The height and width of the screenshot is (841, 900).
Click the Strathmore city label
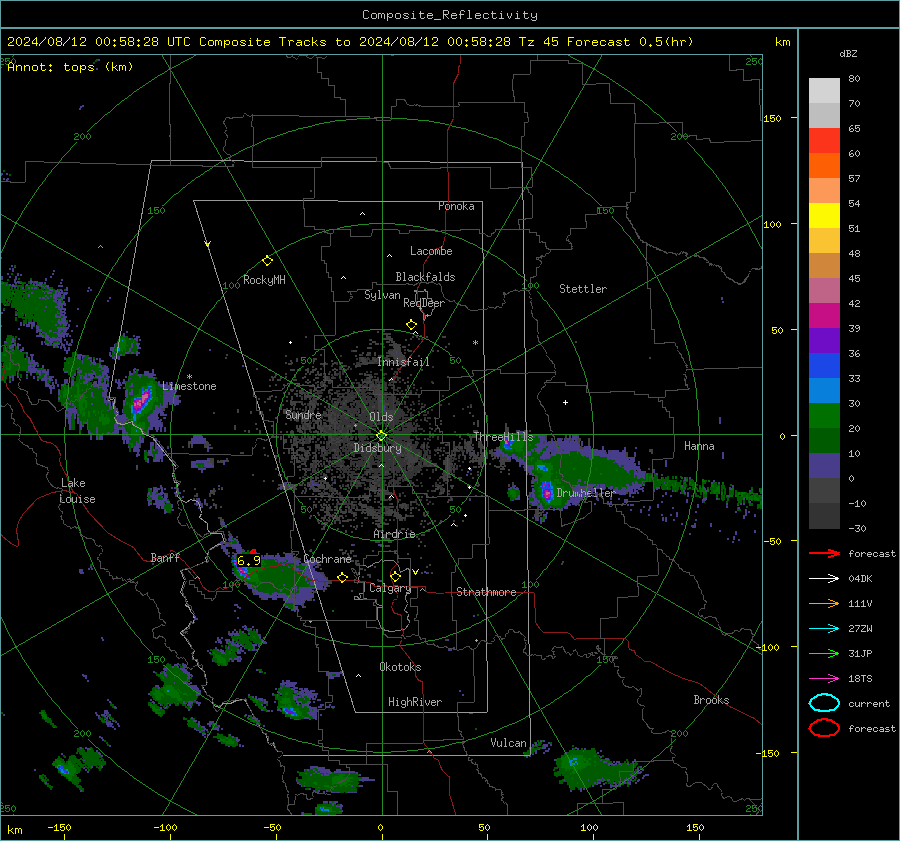486,592
